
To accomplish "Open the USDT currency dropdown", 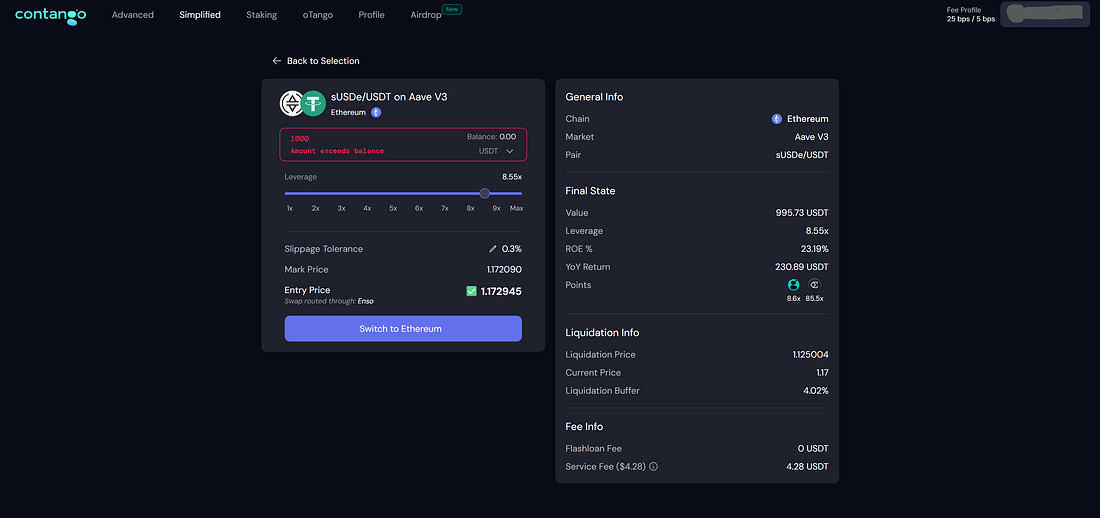I will pos(496,151).
